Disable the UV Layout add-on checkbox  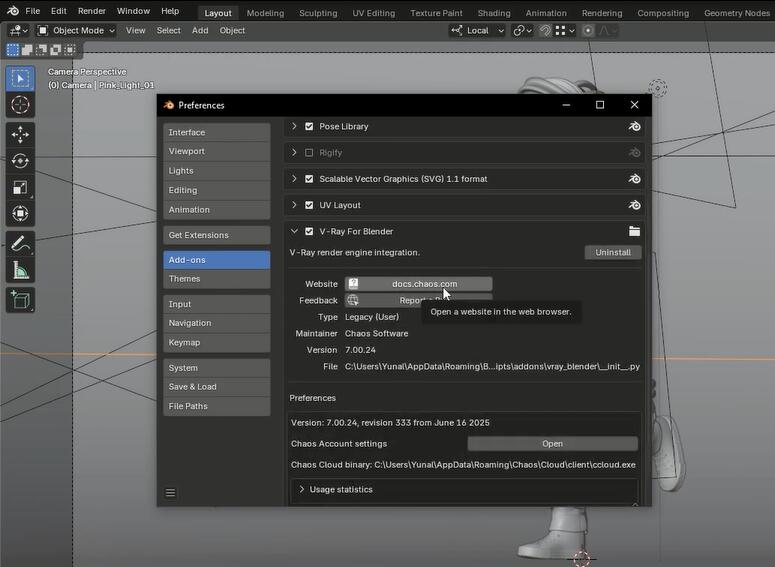309,205
